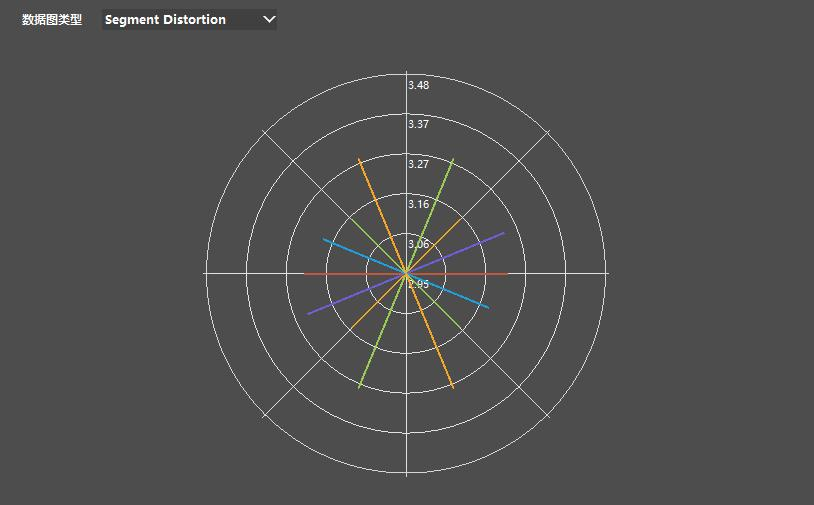Click the purple line's upper-right tip

(503, 233)
